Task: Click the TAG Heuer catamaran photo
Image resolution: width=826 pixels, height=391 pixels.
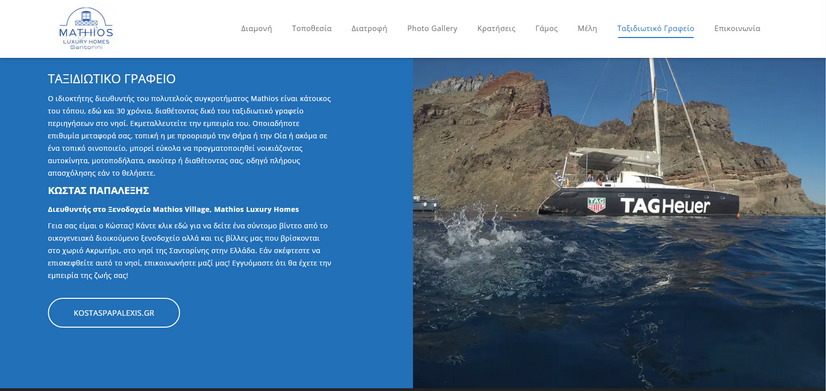Action: pos(620,223)
